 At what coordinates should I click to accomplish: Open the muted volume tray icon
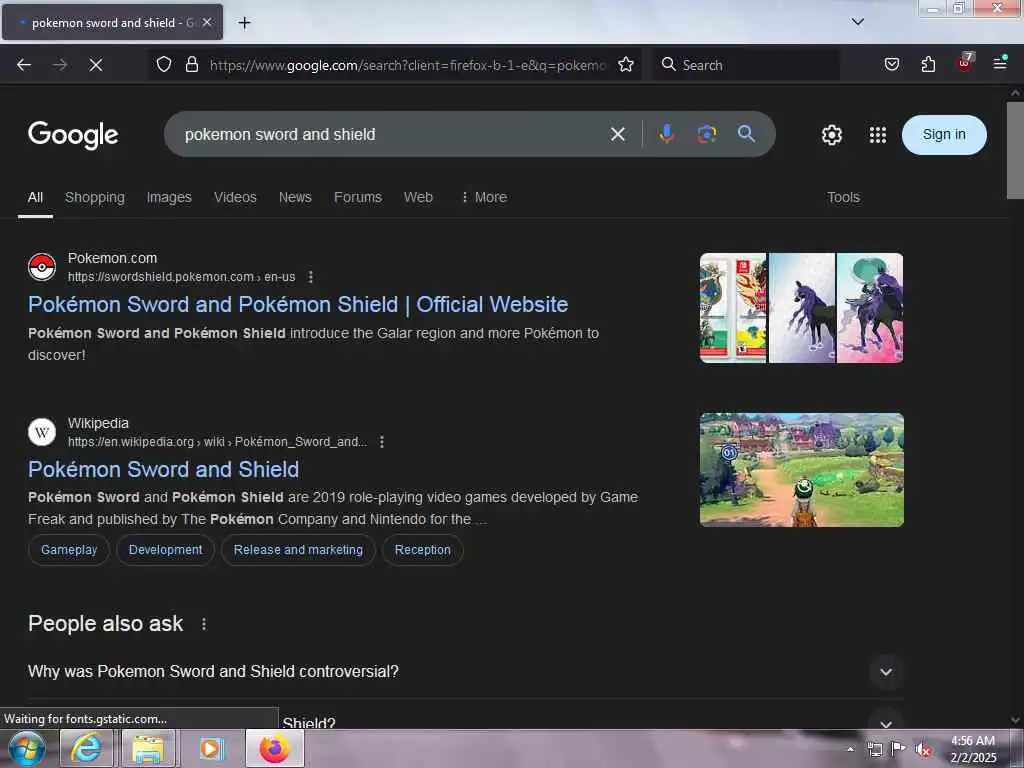pos(922,749)
